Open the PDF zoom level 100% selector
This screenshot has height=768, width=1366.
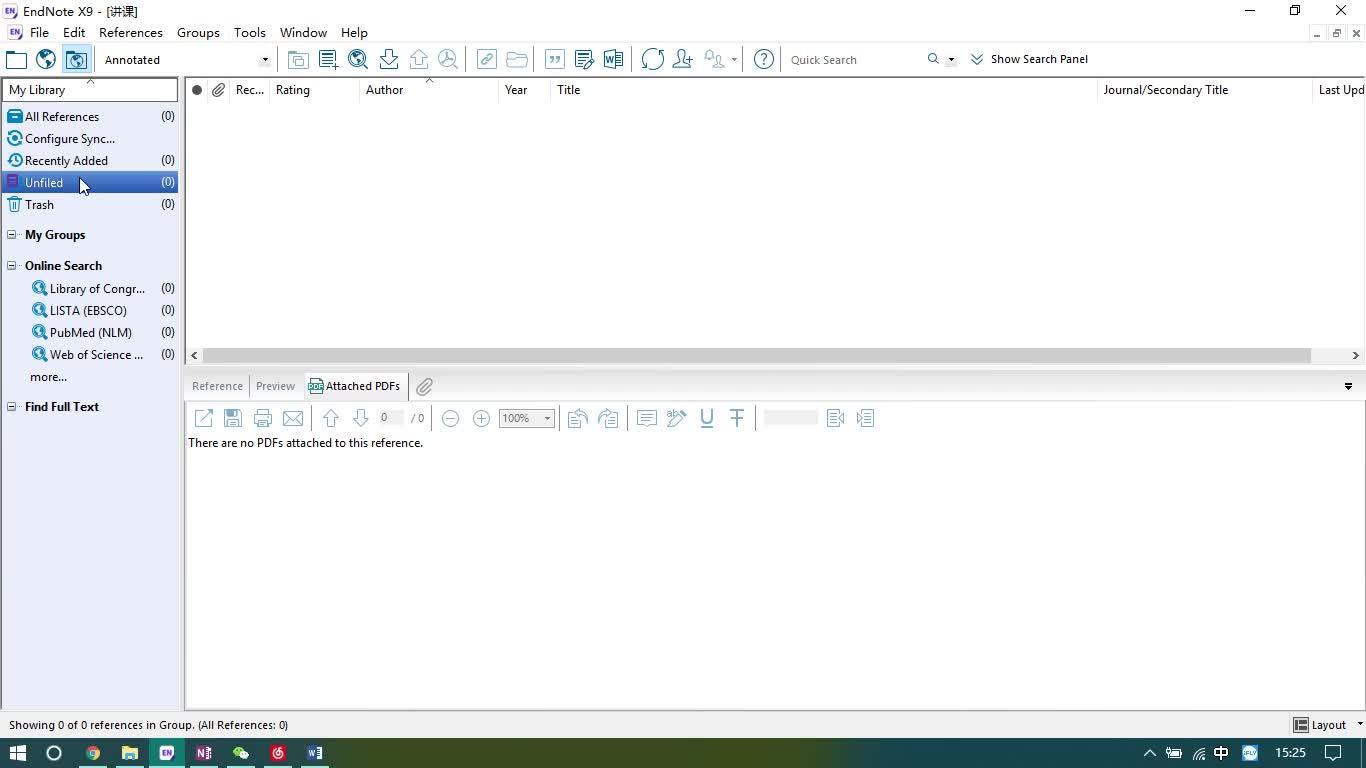coord(525,418)
